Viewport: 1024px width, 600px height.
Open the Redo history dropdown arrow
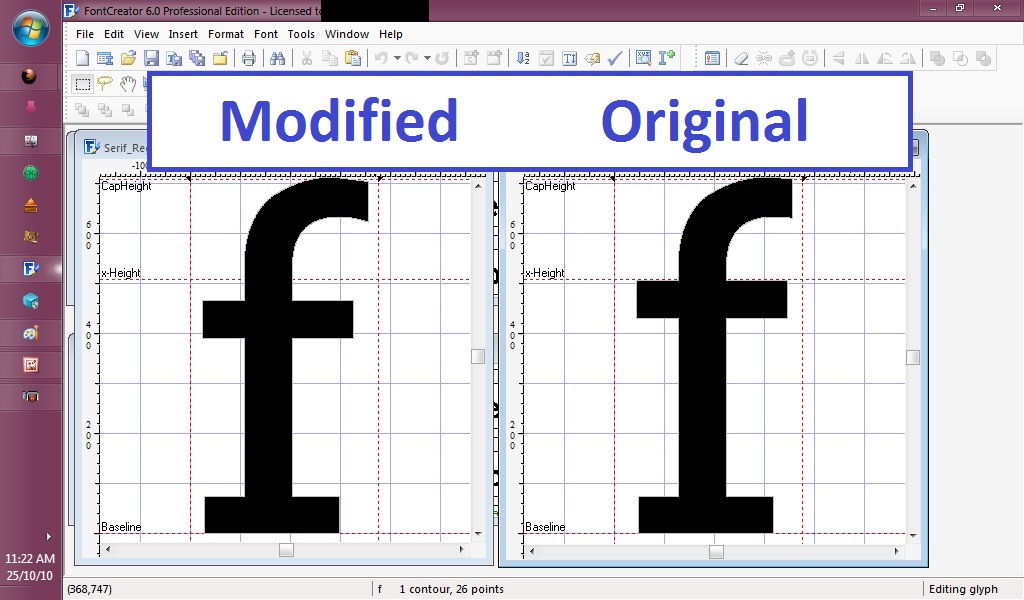coord(427,59)
